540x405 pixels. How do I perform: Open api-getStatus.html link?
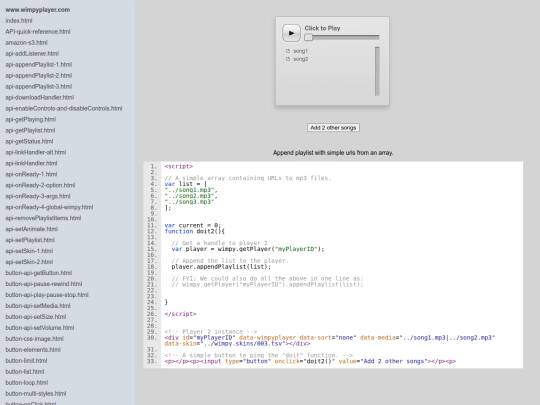click(29, 142)
